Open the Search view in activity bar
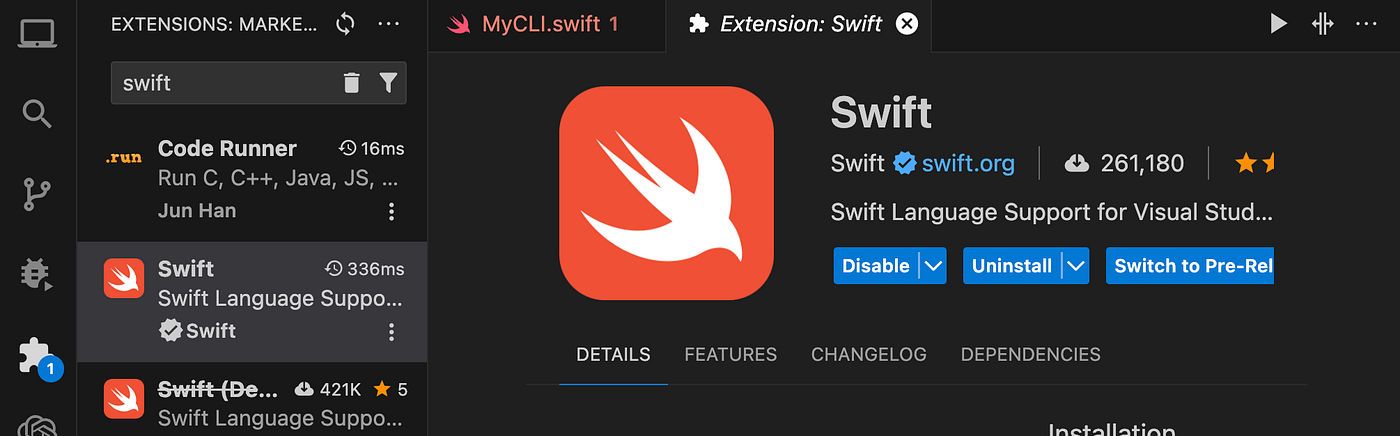The height and width of the screenshot is (436, 1400). click(37, 114)
